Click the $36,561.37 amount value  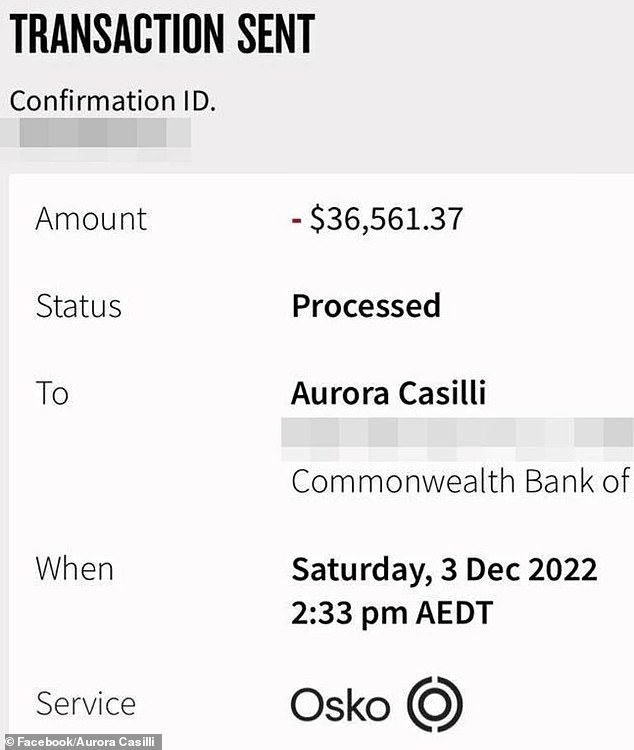tap(386, 219)
